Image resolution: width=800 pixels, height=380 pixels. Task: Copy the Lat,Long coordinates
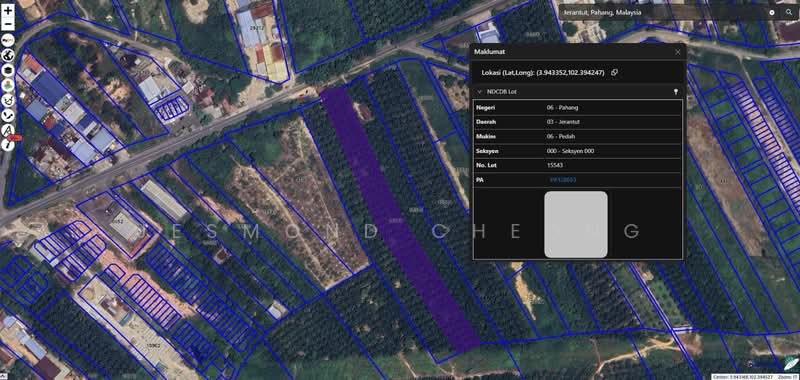coord(614,72)
